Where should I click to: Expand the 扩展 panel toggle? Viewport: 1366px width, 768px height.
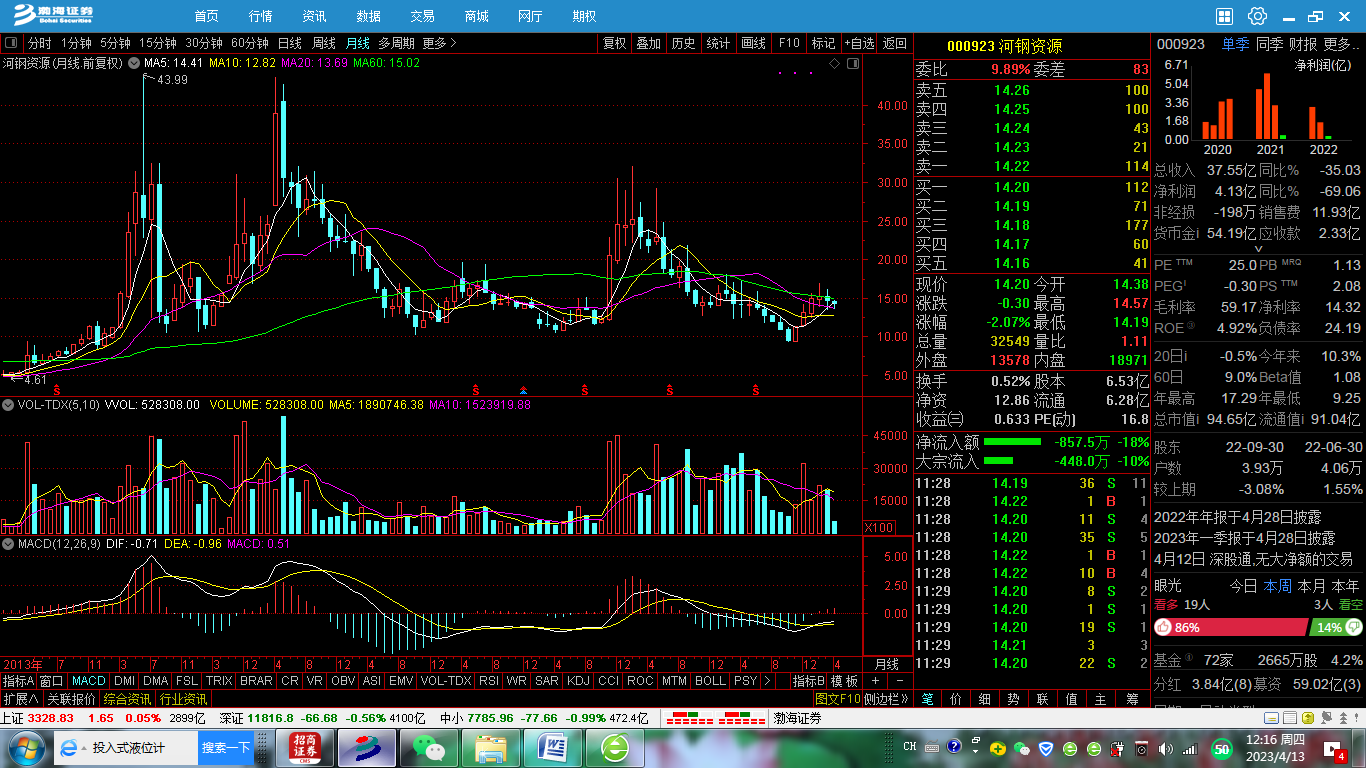20,699
